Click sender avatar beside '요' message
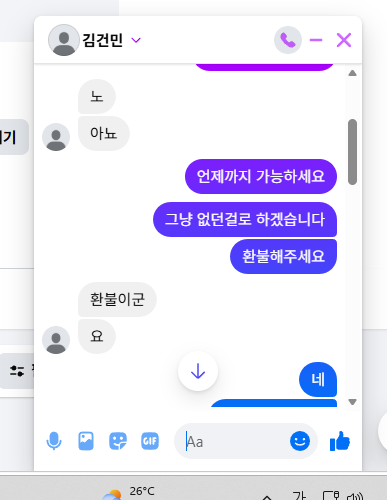The width and height of the screenshot is (387, 500). point(56,340)
